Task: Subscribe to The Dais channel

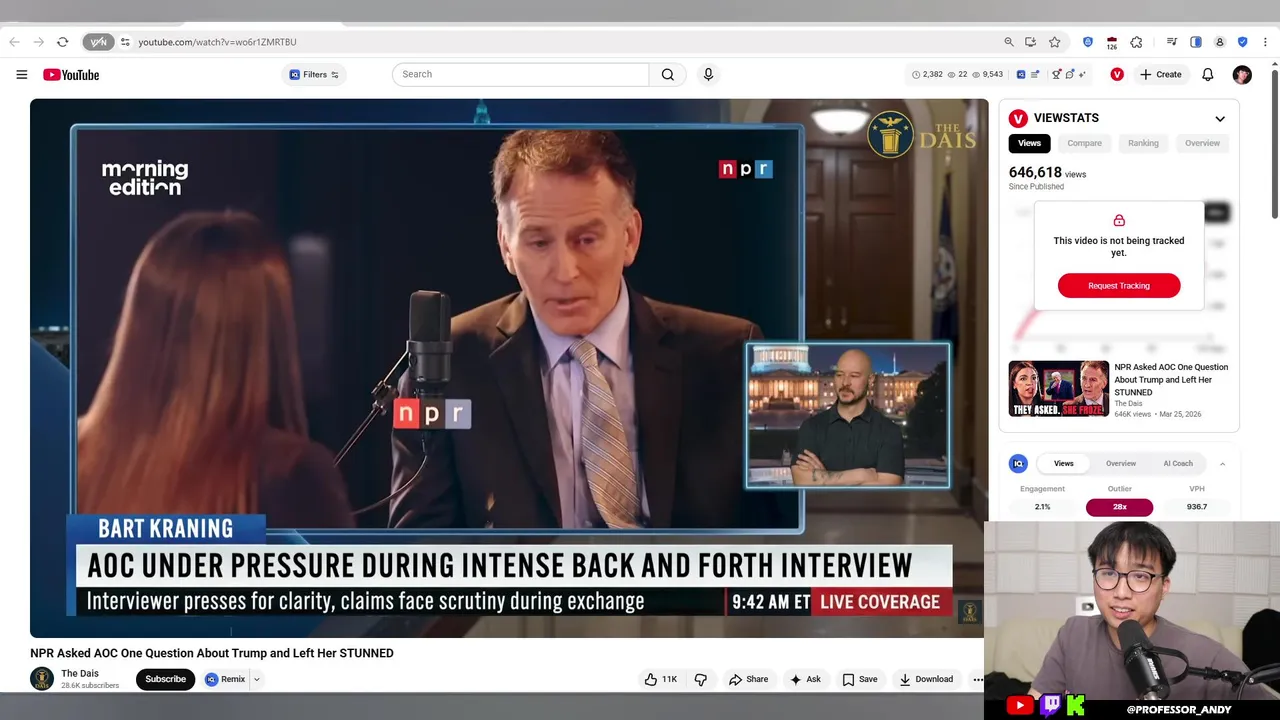Action: (165, 679)
